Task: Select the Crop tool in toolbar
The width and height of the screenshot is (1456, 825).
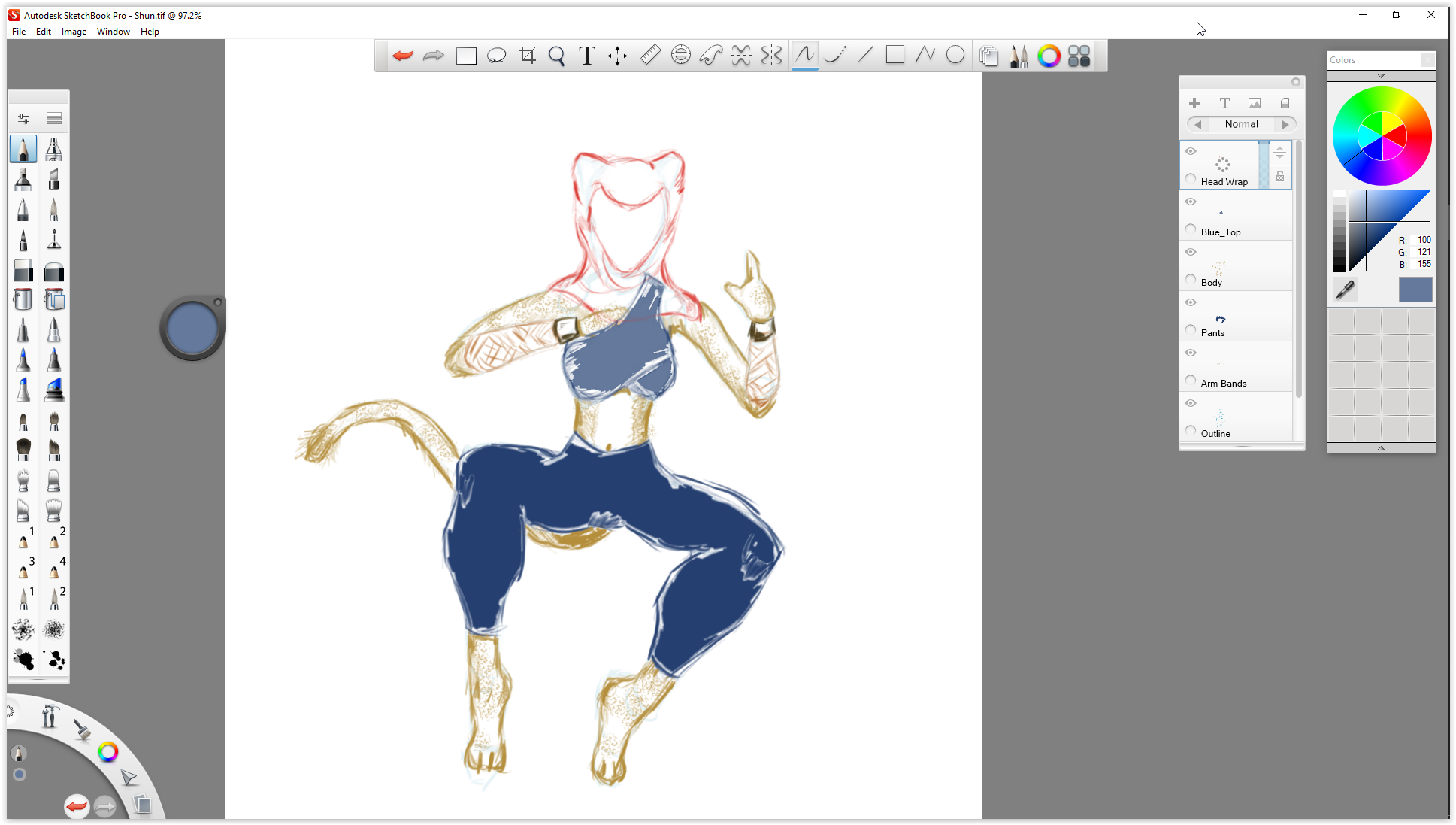Action: [x=527, y=56]
